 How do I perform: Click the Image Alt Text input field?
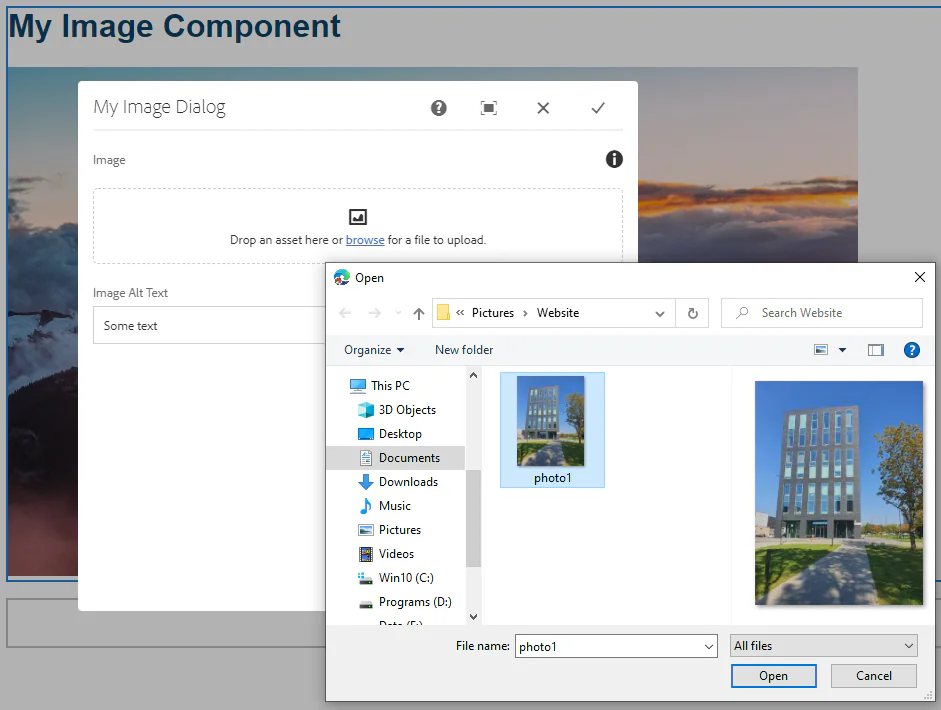click(209, 325)
